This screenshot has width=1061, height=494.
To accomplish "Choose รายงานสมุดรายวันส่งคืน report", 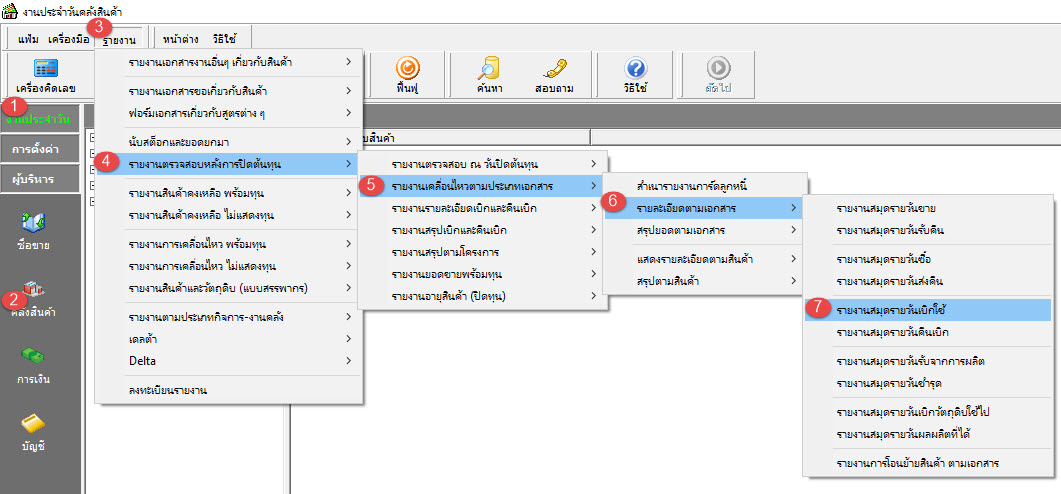I will click(928, 281).
